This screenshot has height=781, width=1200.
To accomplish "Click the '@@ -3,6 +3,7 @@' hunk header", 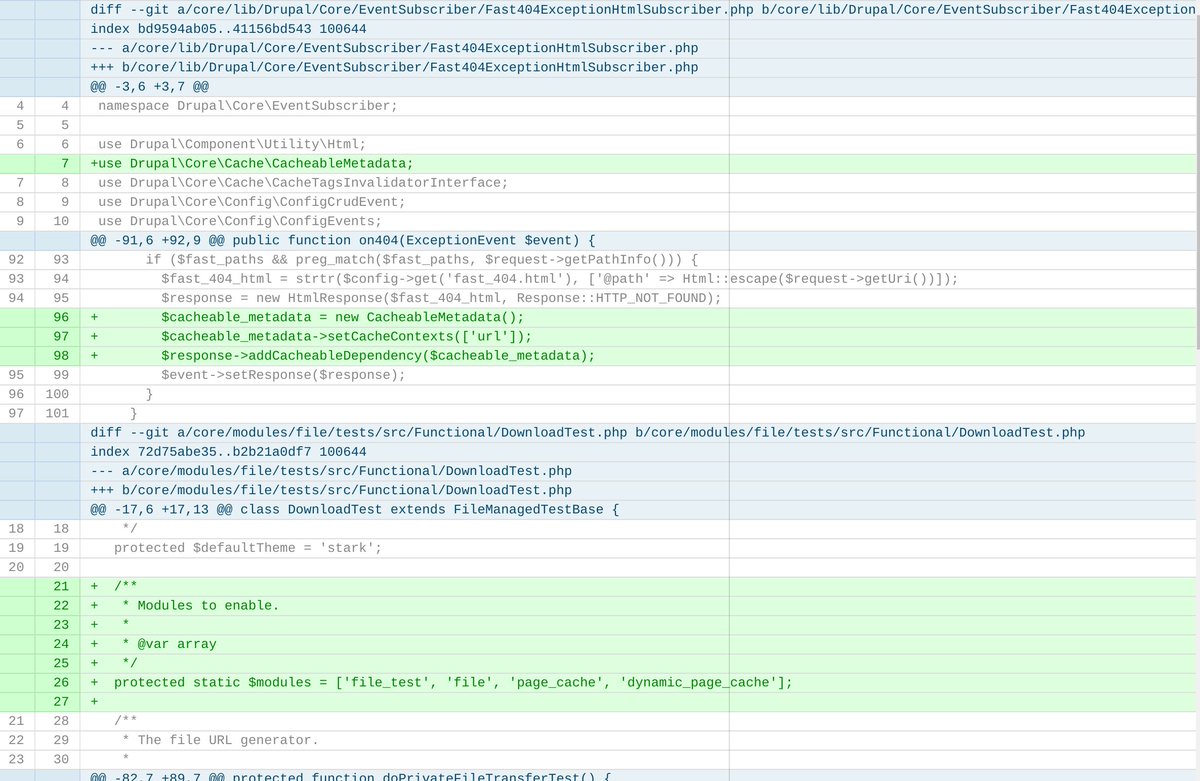I will click(150, 87).
